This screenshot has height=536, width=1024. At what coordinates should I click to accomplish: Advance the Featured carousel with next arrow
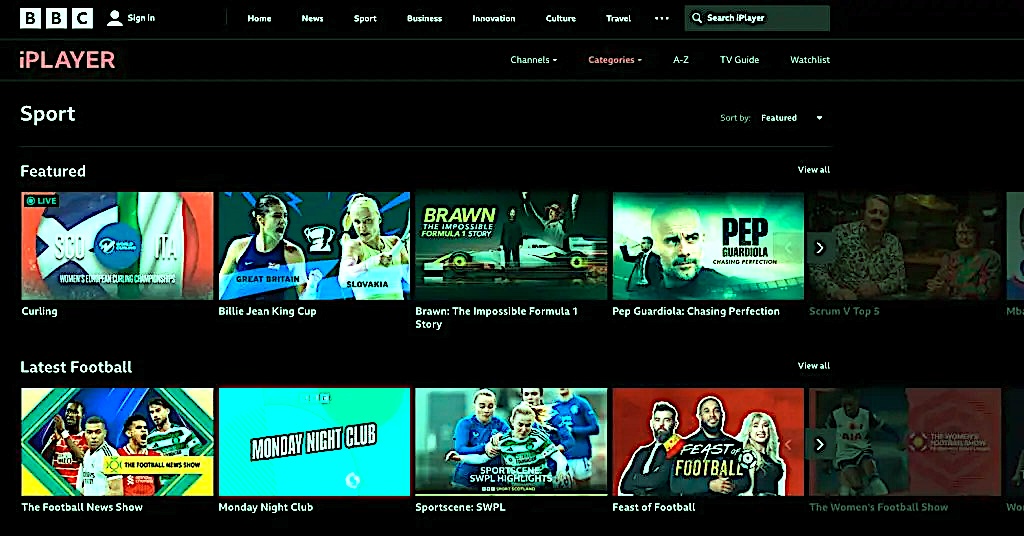820,248
